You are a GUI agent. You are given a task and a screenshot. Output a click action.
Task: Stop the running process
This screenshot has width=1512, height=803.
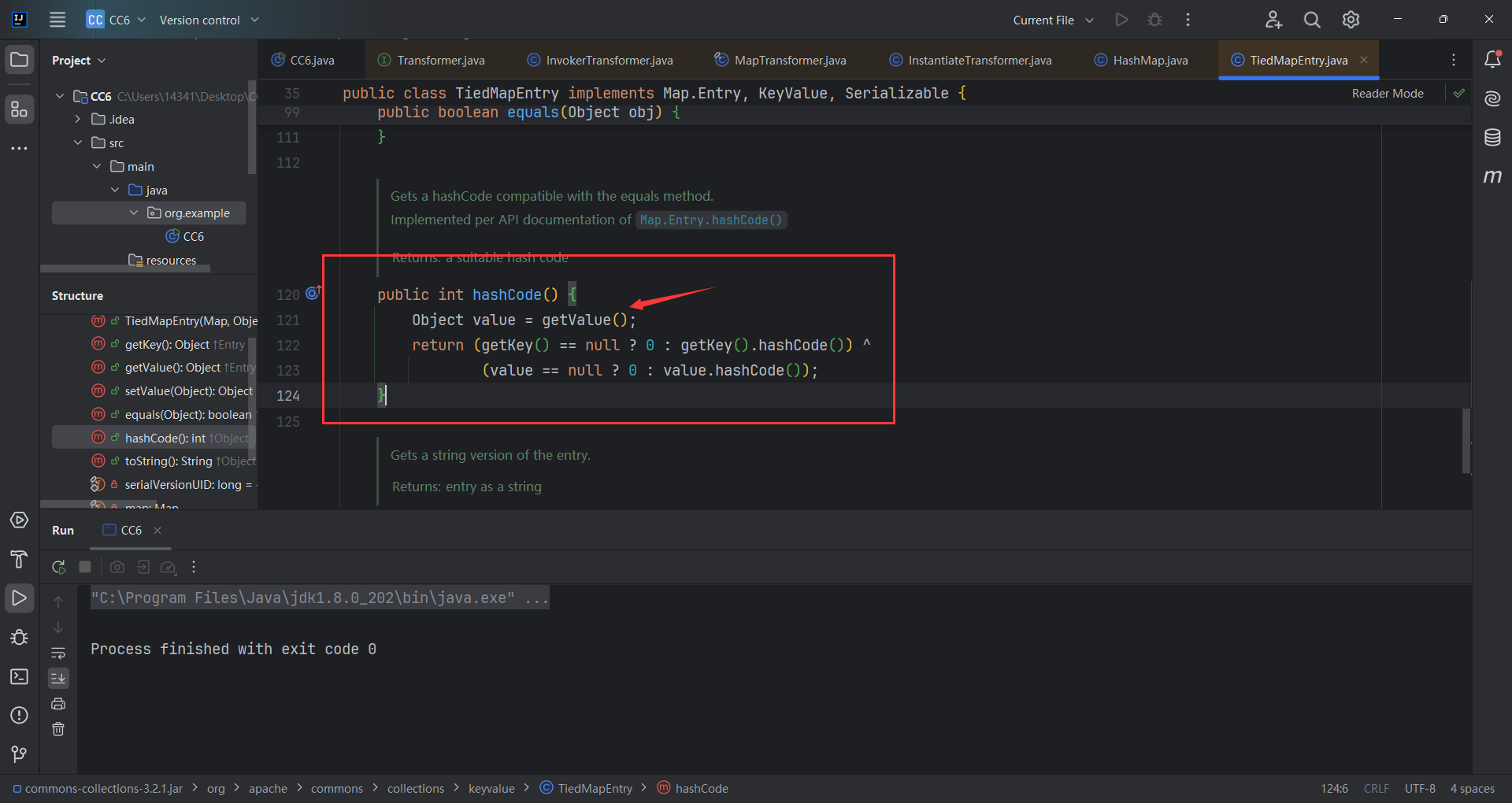tap(85, 567)
